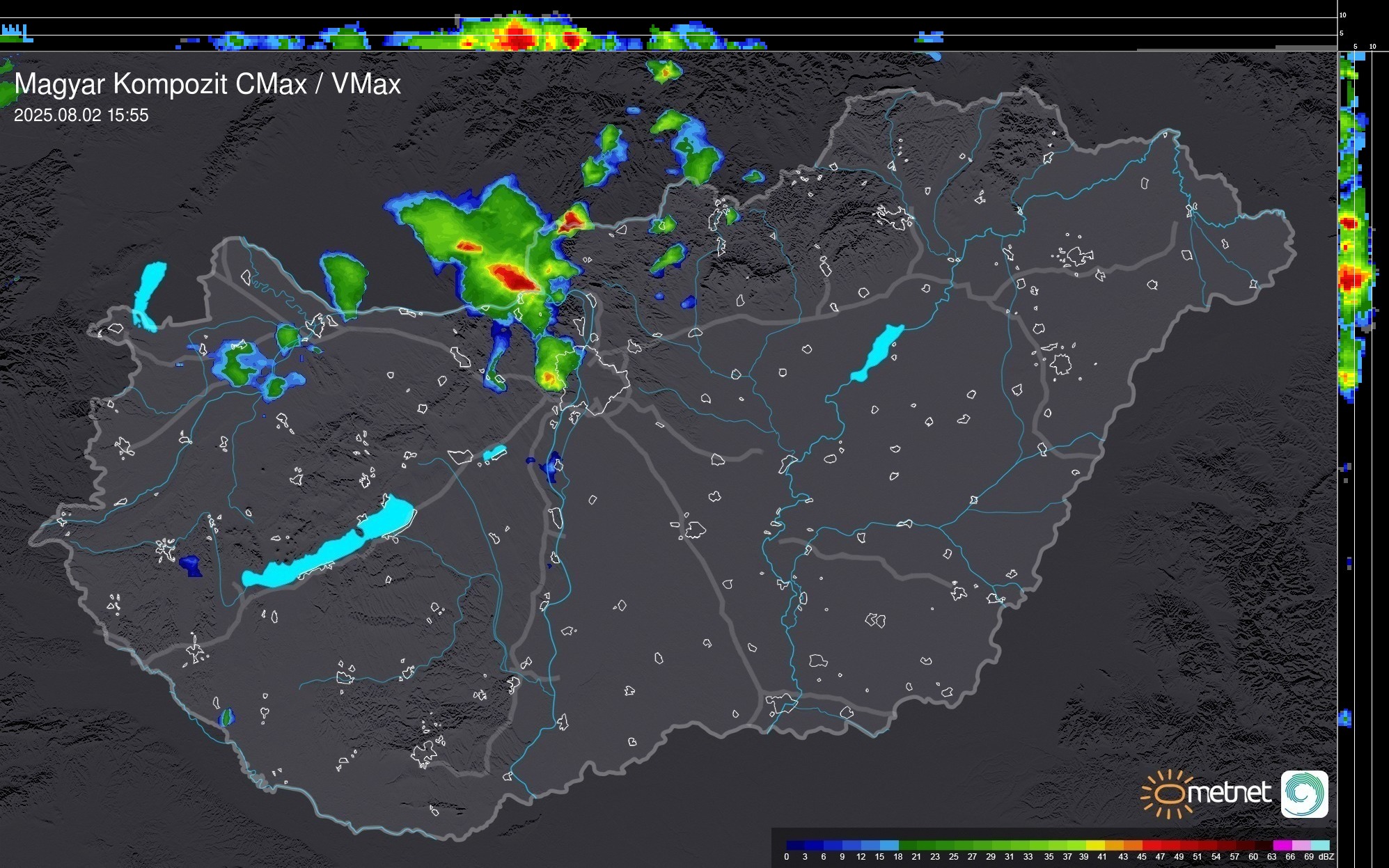Click the light cyan 69 dBZ swatch
Screen dimensions: 1389x868
(x=1320, y=845)
